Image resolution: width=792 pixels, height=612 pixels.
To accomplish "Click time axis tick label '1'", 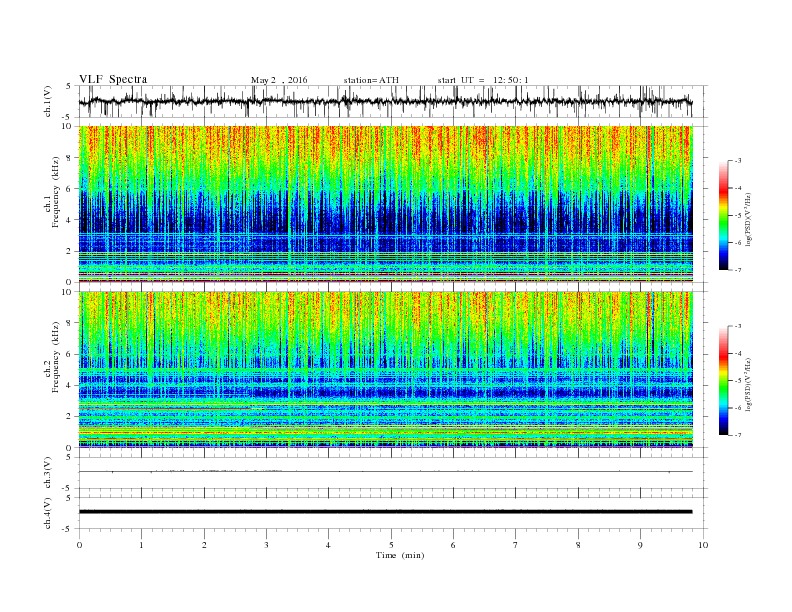I will [x=141, y=545].
